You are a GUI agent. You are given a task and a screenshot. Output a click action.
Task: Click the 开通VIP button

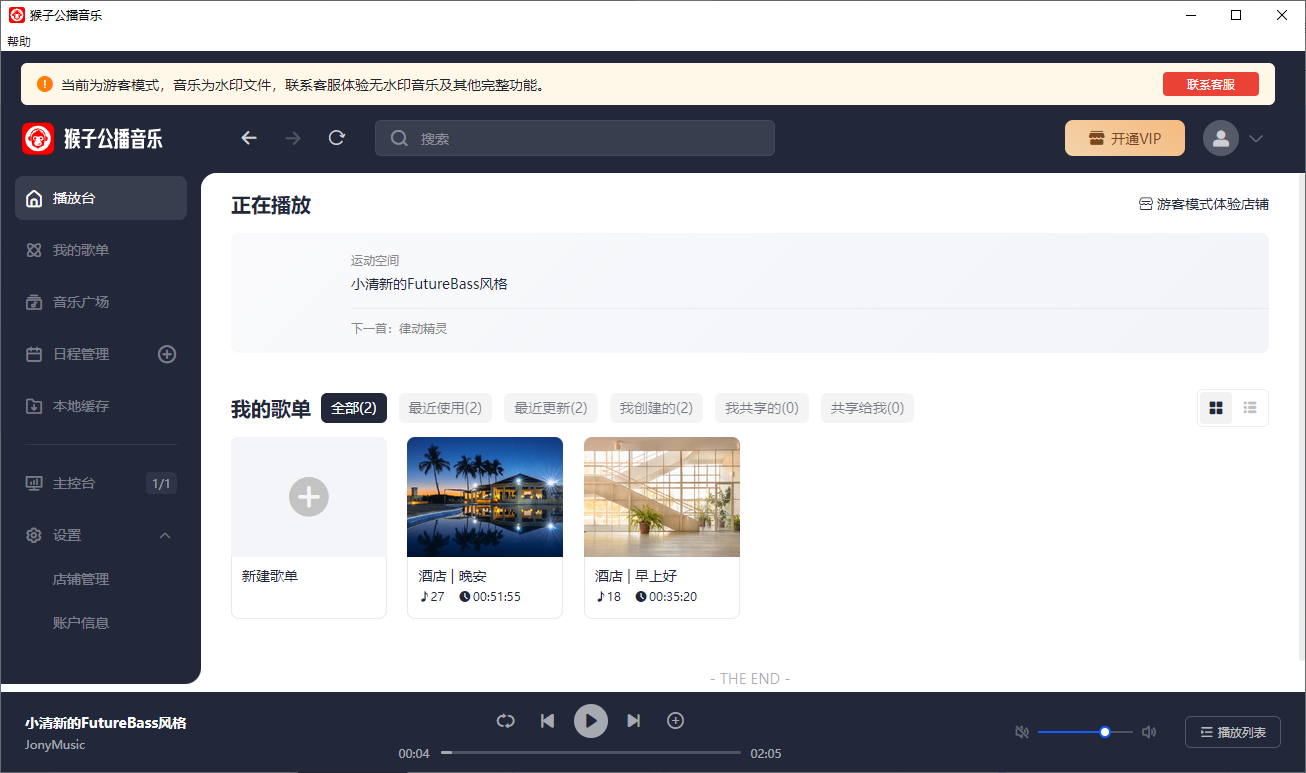1124,137
